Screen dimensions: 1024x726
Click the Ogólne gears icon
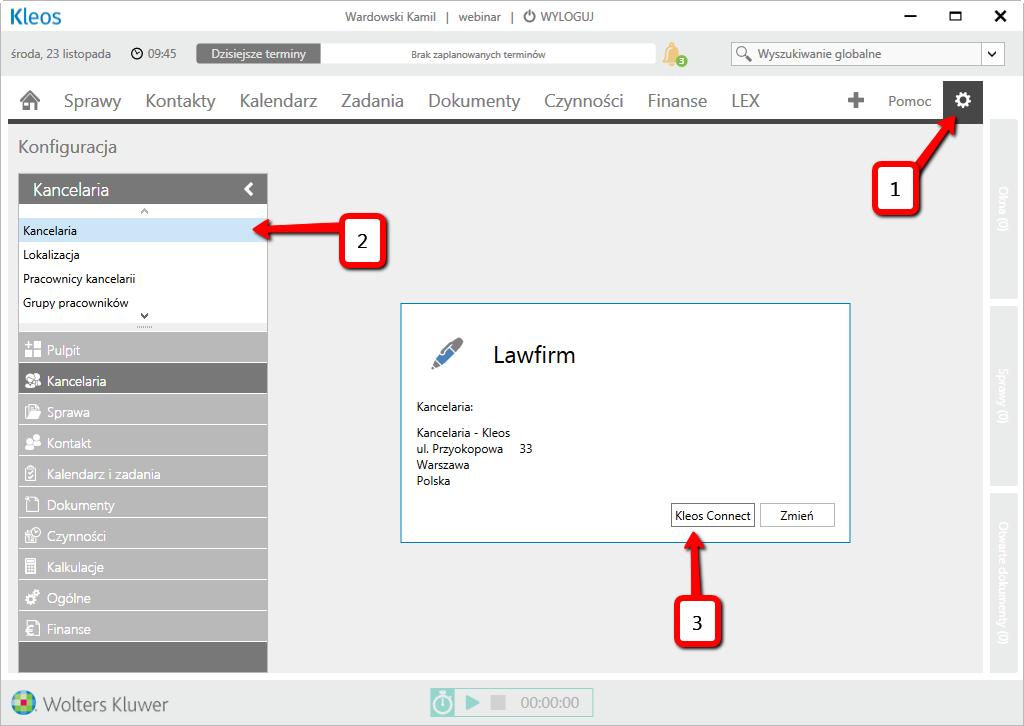[33, 597]
